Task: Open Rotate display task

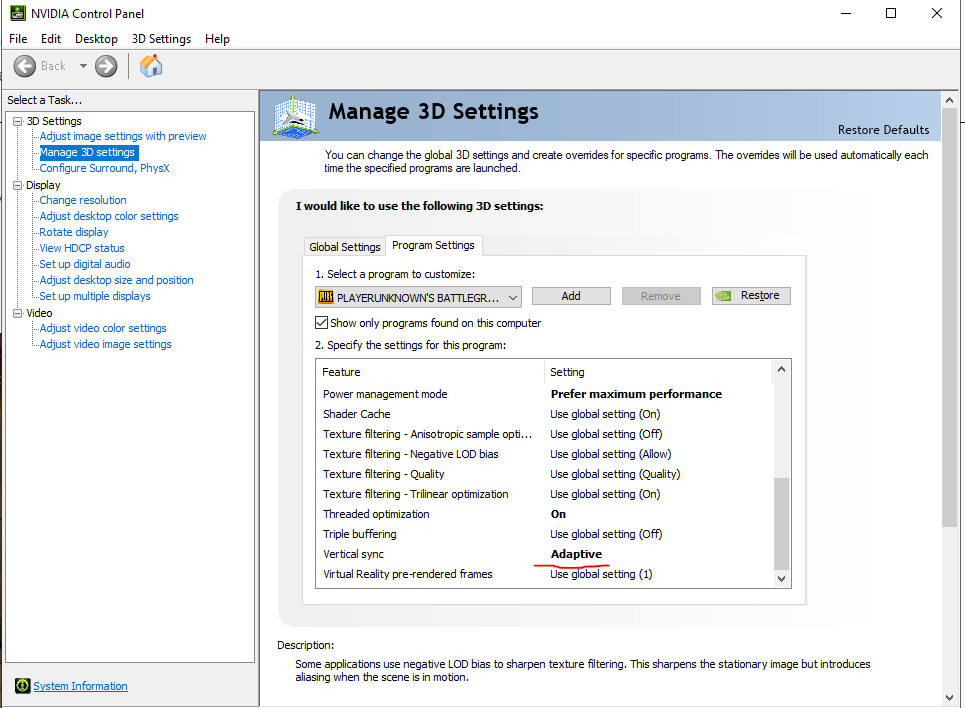Action: pyautogui.click(x=74, y=232)
